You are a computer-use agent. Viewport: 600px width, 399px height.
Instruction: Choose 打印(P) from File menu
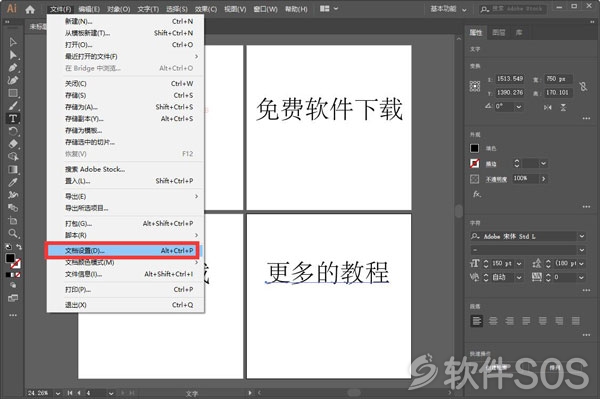tap(126, 290)
